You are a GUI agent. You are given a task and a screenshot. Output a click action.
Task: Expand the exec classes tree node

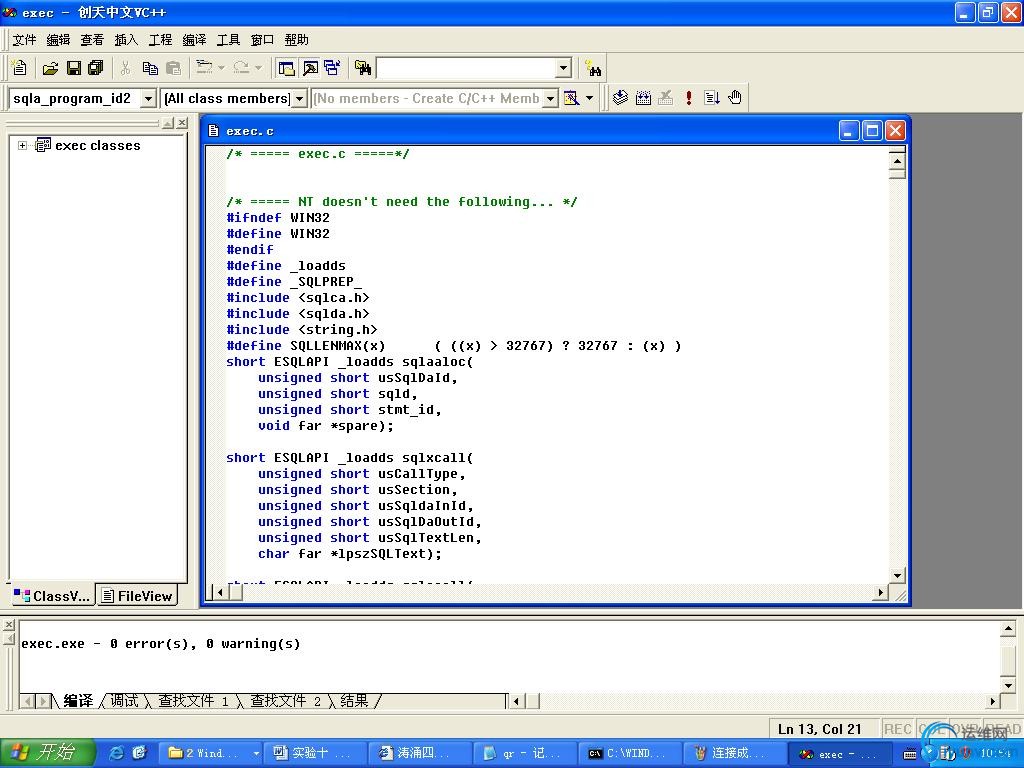(22, 145)
